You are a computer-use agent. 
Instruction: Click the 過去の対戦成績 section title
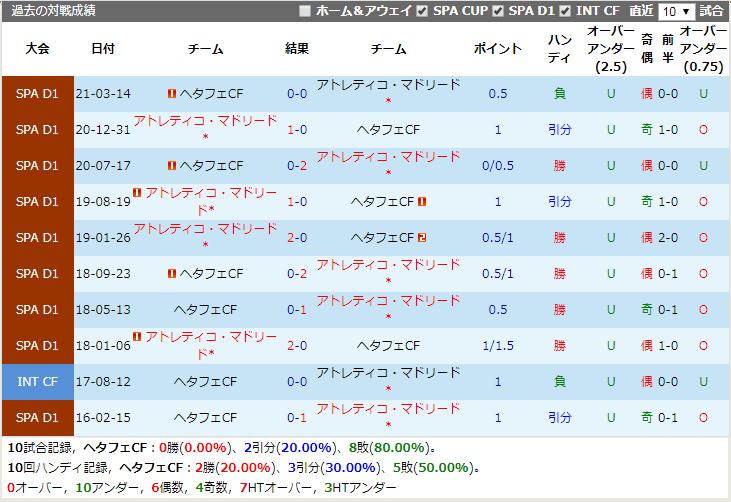[54, 11]
